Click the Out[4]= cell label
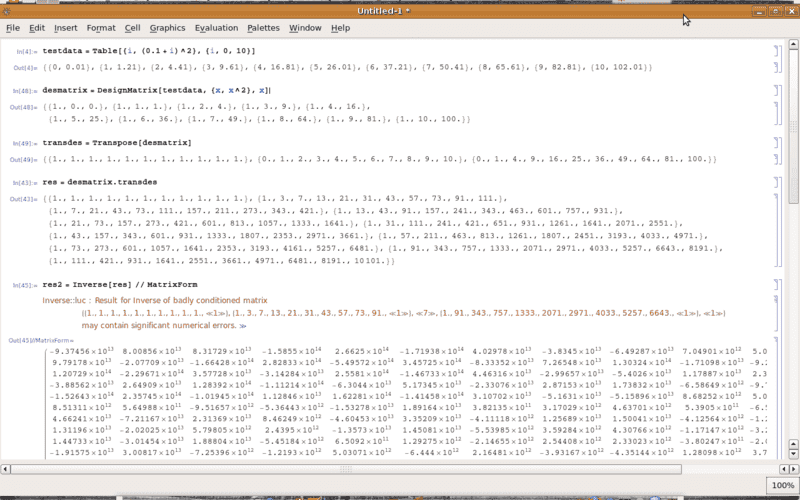 click(x=26, y=68)
